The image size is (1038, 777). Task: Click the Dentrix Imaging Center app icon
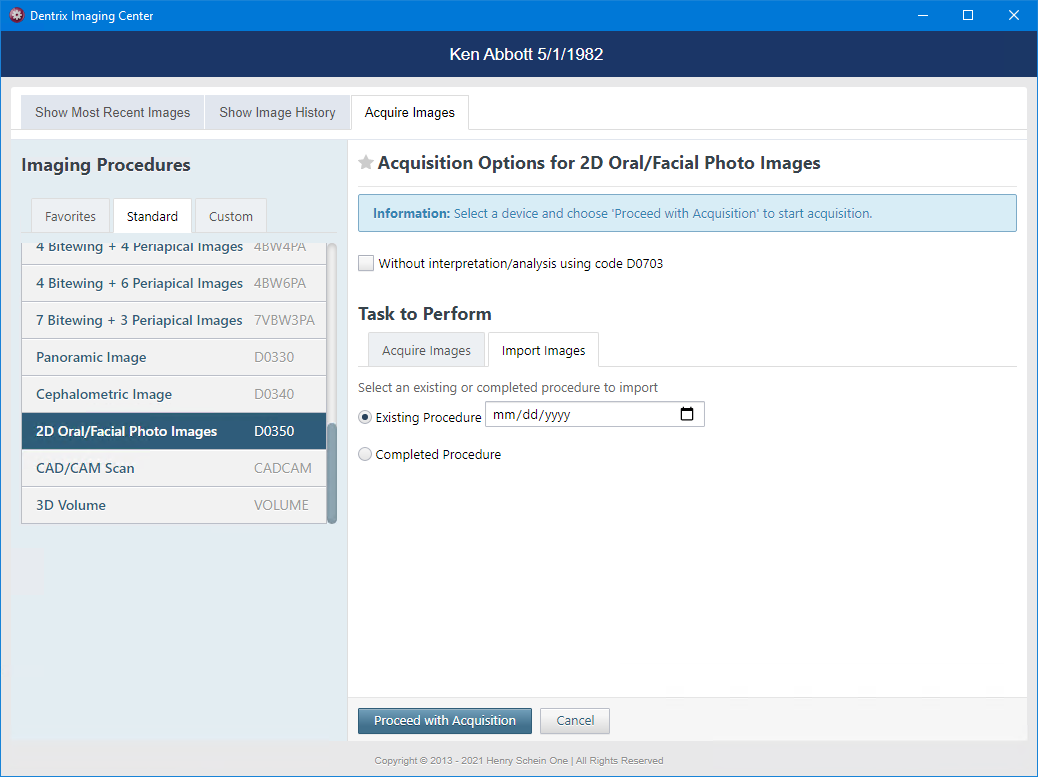click(x=16, y=16)
